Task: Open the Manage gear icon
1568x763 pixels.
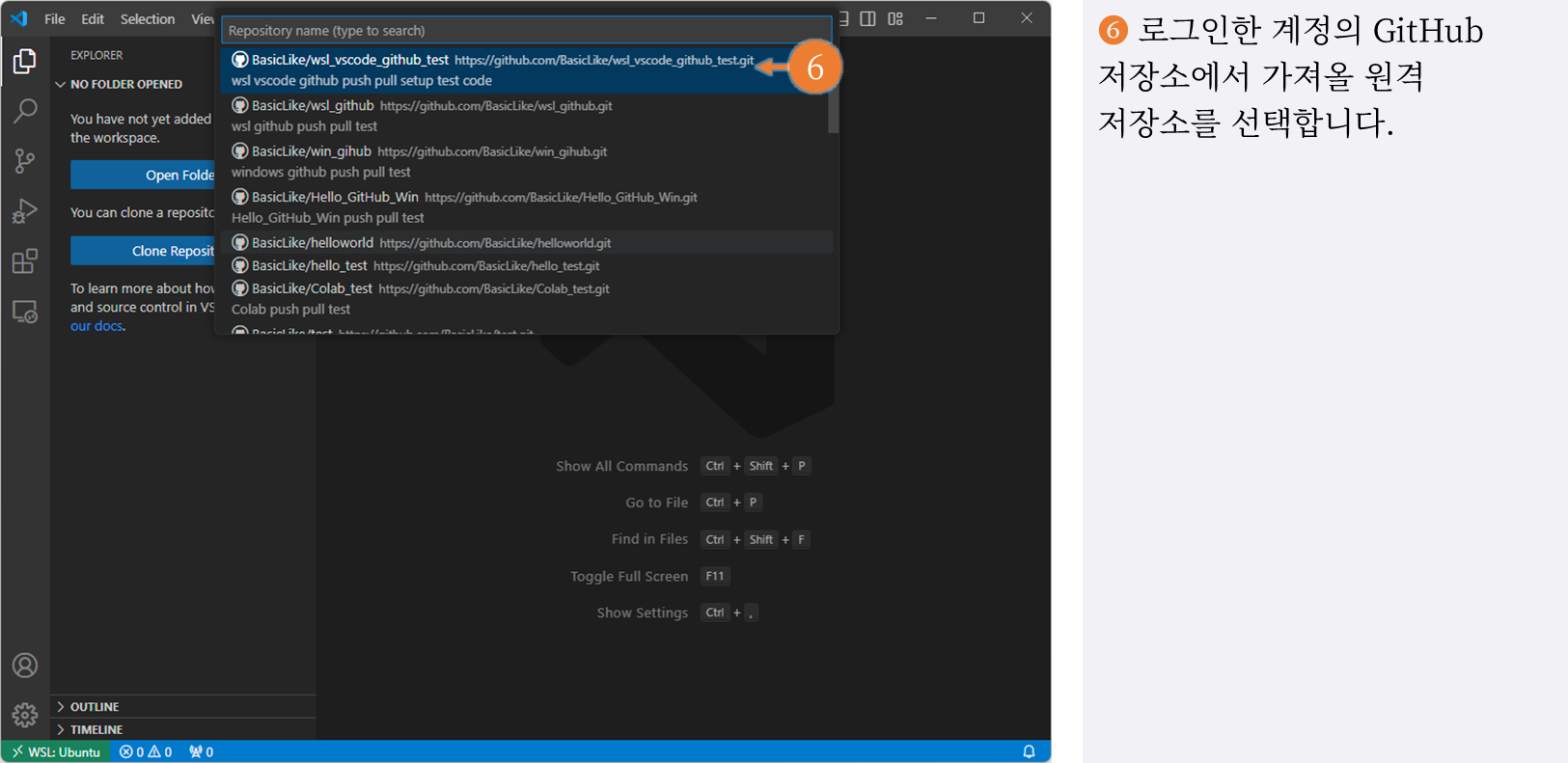Action: click(x=25, y=715)
